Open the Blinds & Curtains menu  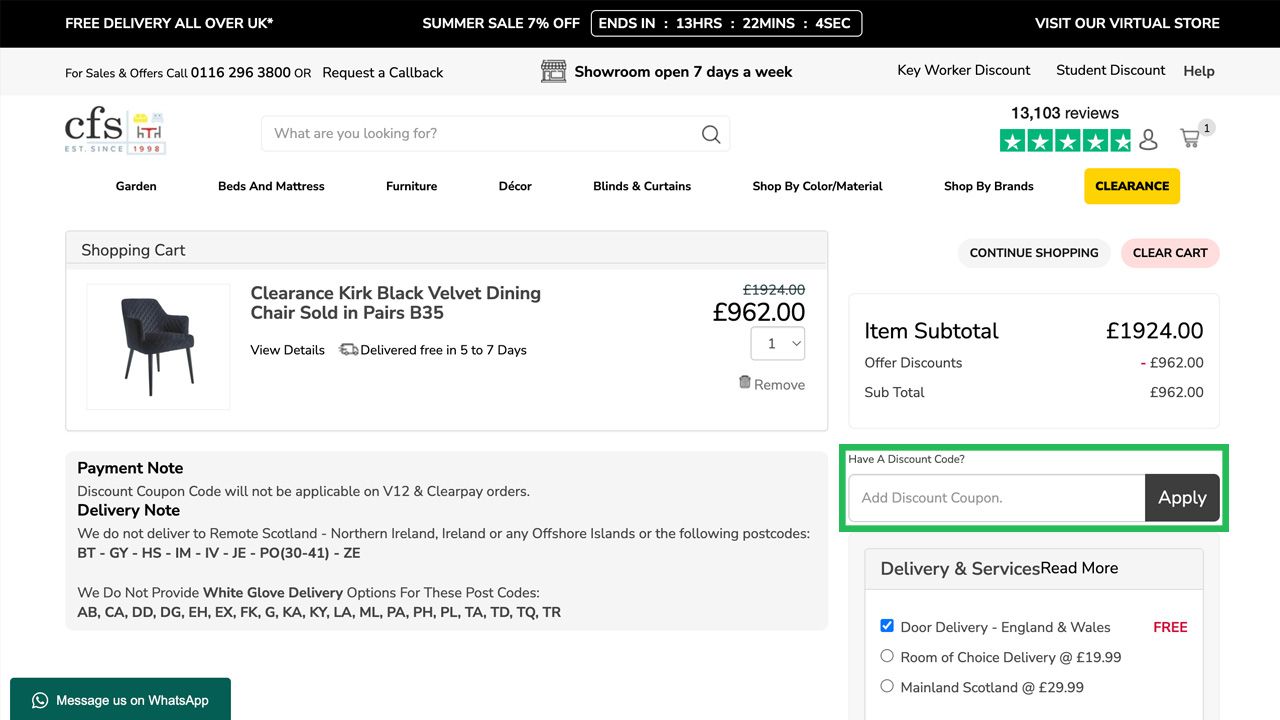coord(642,186)
